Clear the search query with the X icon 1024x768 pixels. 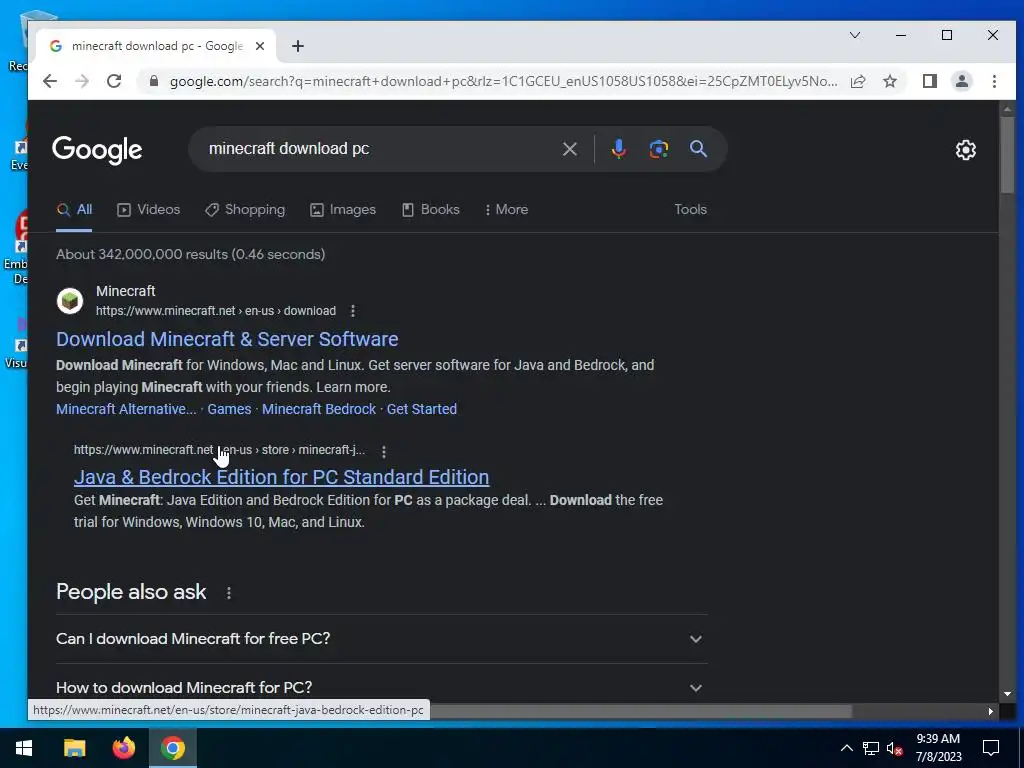click(569, 149)
